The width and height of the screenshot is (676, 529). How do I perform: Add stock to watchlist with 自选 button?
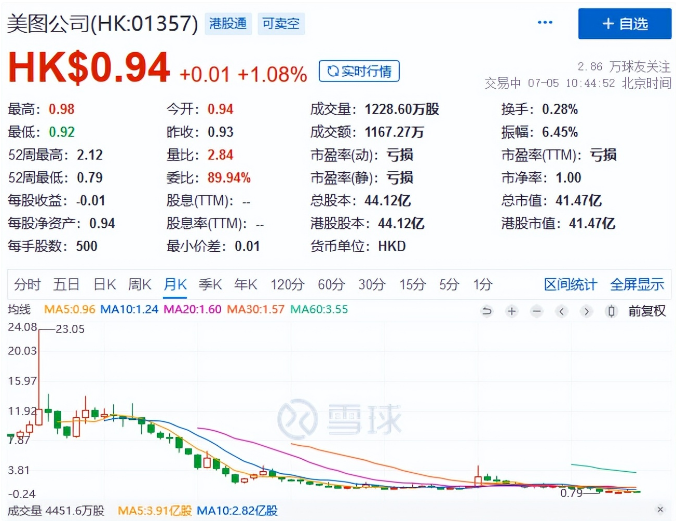625,24
